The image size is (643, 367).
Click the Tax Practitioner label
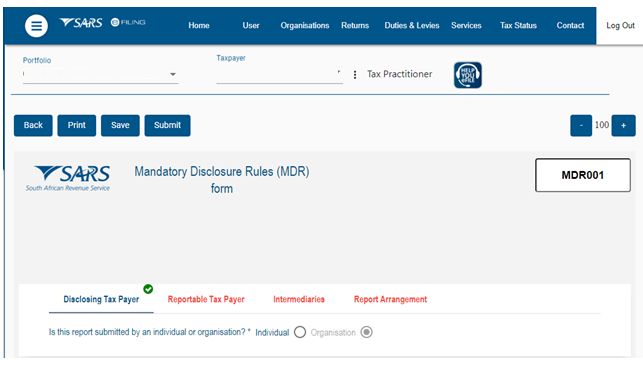tap(399, 74)
